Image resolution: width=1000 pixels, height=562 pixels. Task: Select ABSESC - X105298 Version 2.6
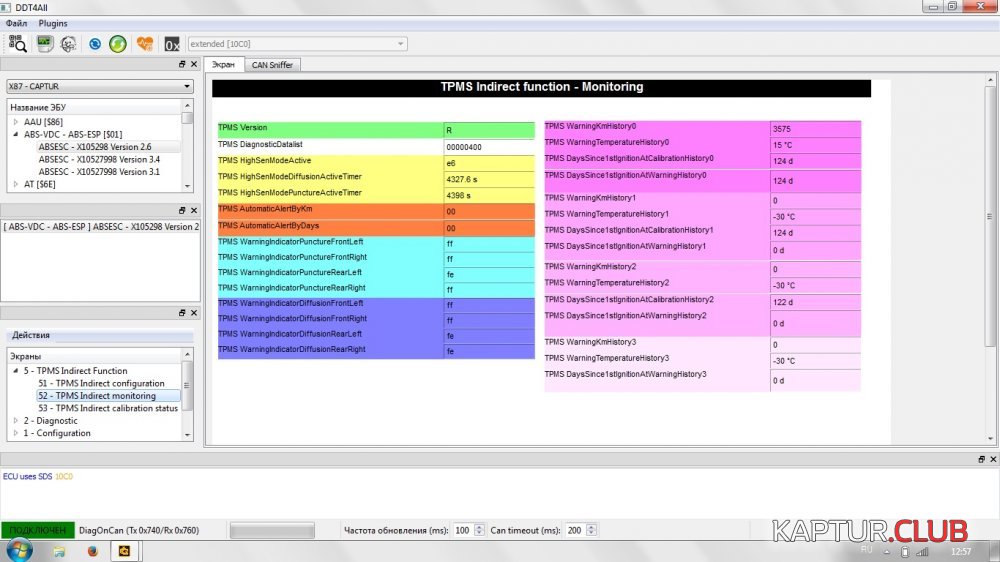tap(95, 147)
